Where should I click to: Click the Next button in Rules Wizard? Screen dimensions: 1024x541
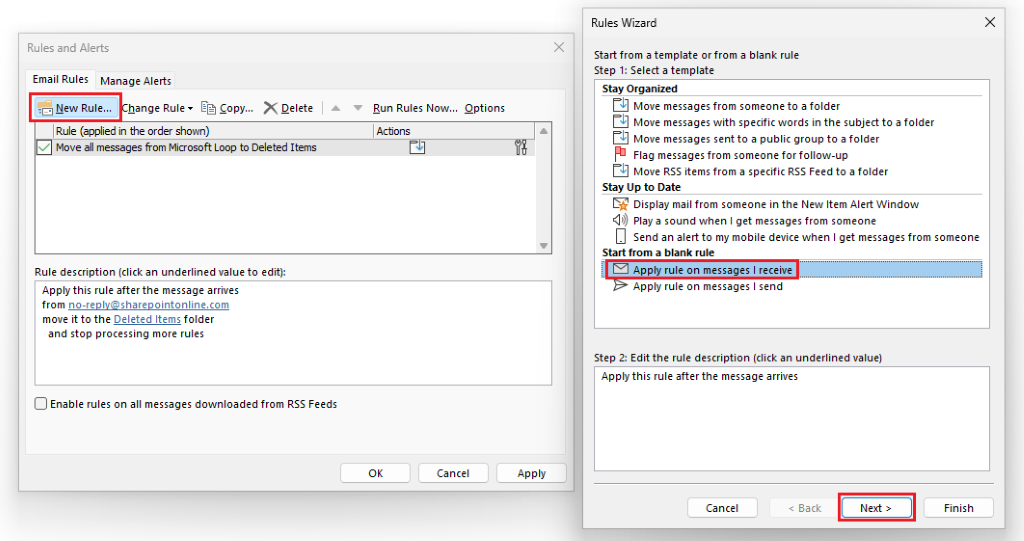876,508
